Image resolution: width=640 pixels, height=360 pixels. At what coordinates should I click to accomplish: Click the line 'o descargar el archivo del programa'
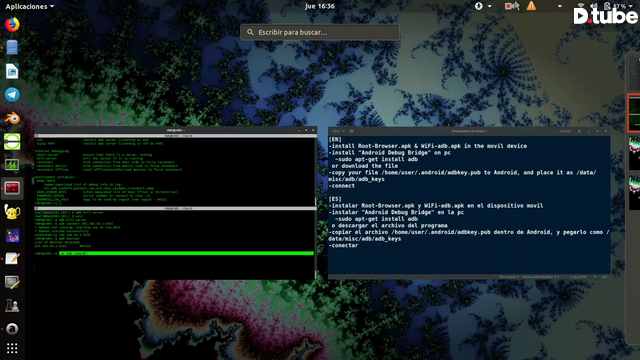pos(389,225)
